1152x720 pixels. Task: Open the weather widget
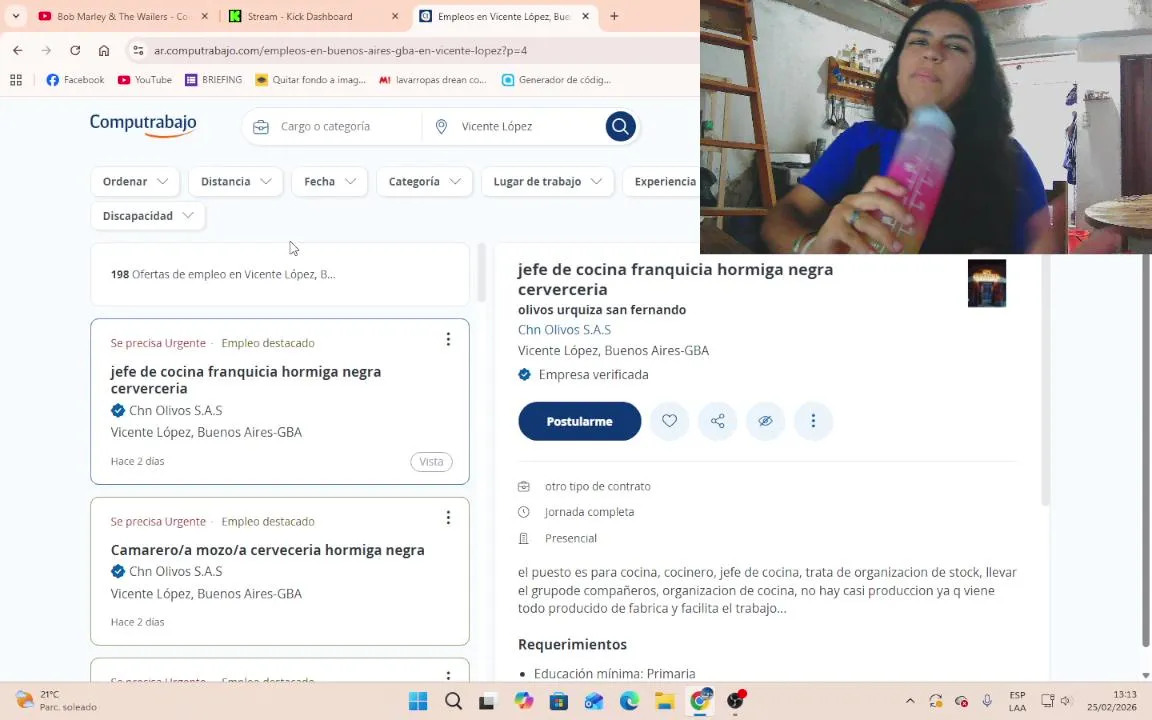[57, 701]
